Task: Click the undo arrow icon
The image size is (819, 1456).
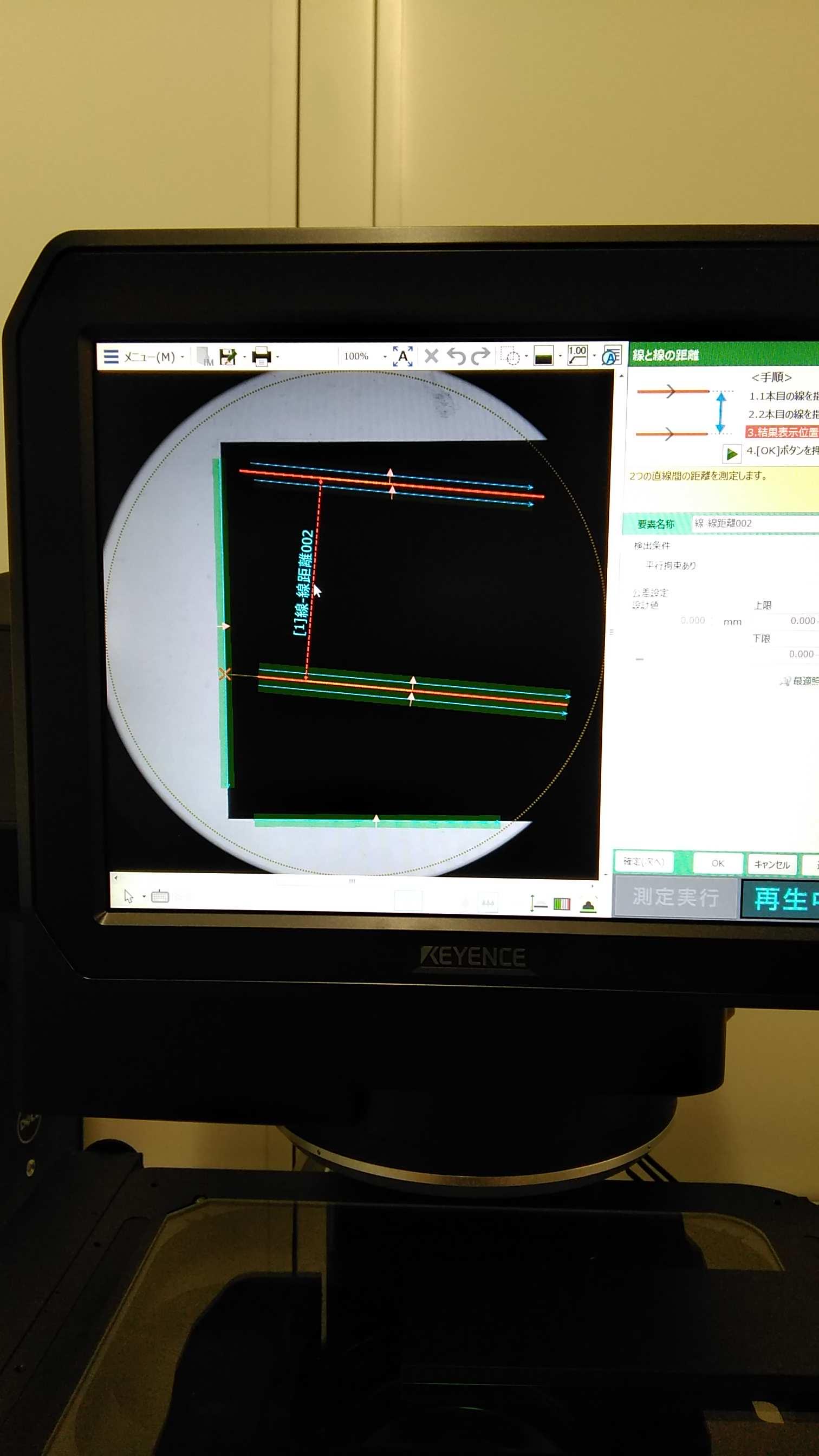Action: tap(456, 356)
